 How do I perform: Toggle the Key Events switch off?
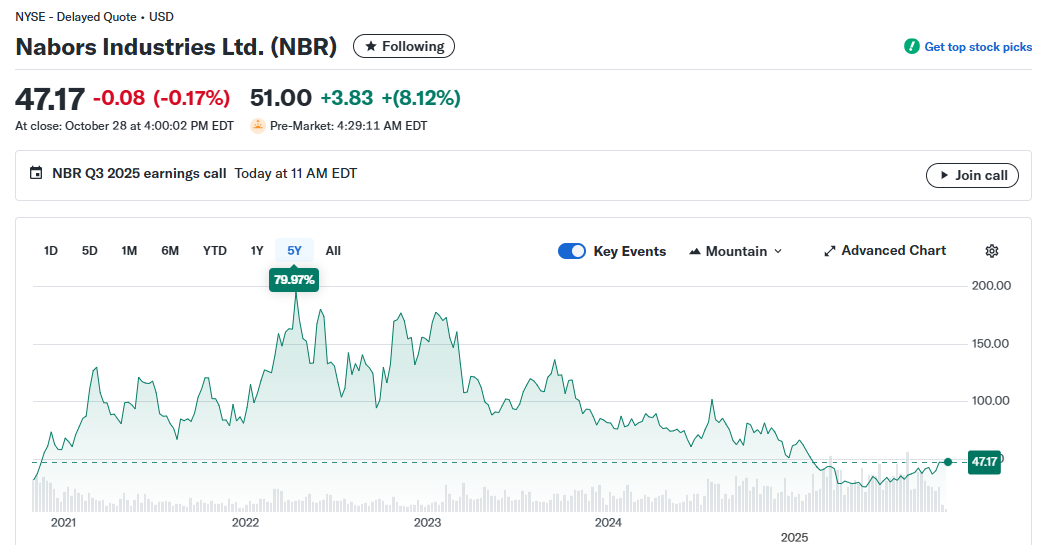(x=572, y=251)
